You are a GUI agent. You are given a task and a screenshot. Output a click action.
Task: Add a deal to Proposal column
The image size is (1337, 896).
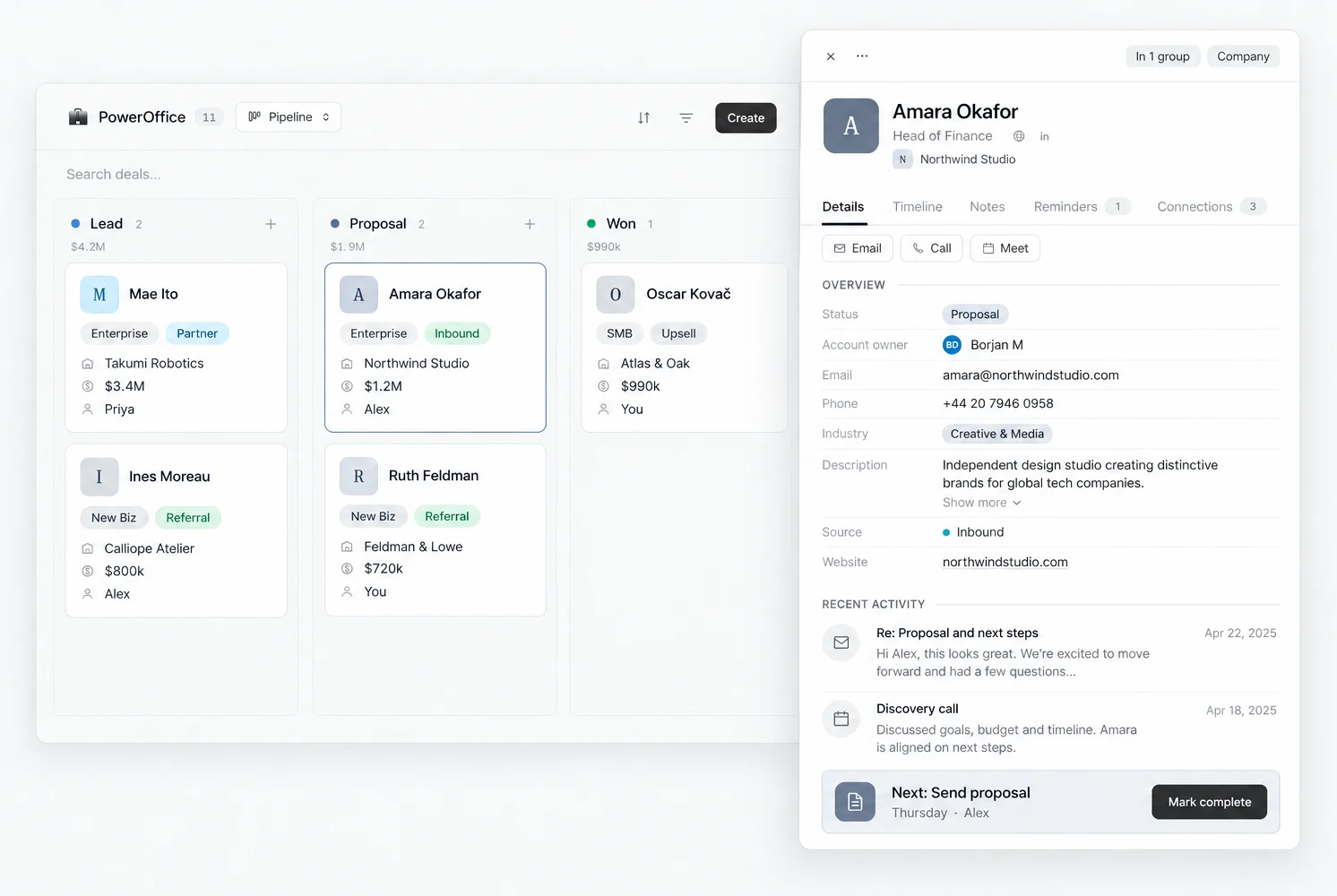point(530,224)
